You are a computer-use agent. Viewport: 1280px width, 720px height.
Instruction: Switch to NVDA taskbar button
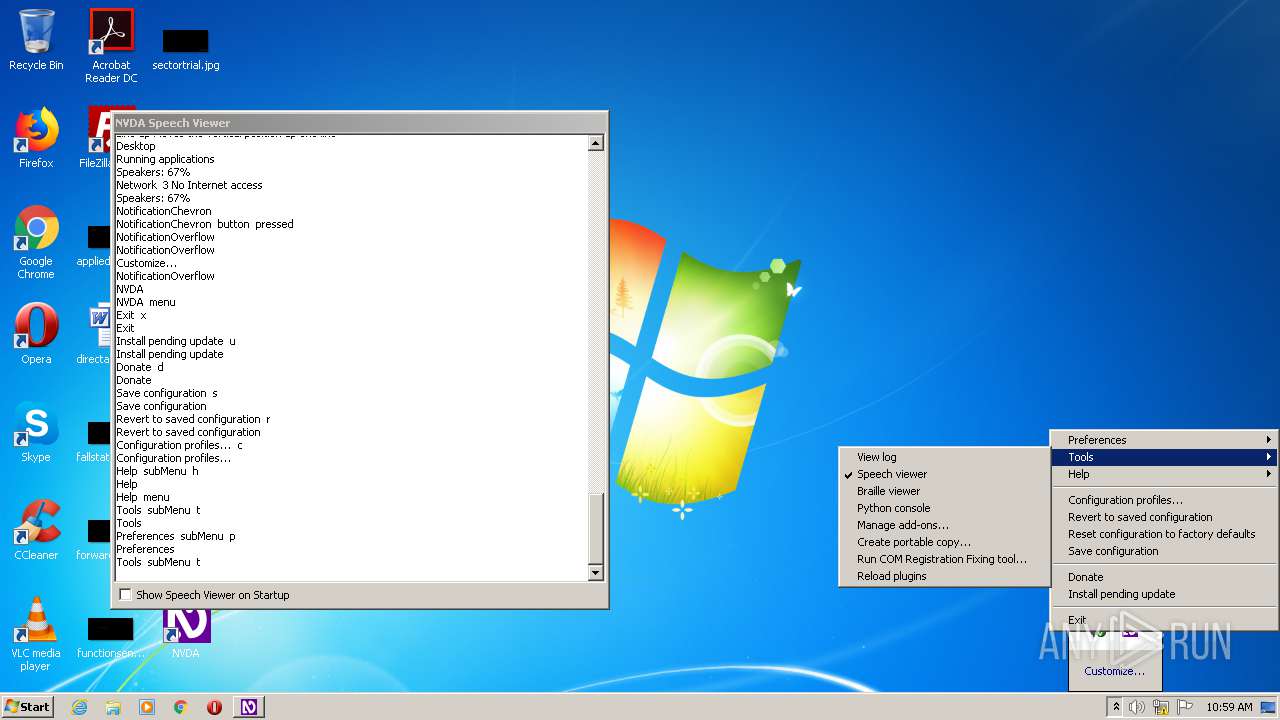point(249,707)
